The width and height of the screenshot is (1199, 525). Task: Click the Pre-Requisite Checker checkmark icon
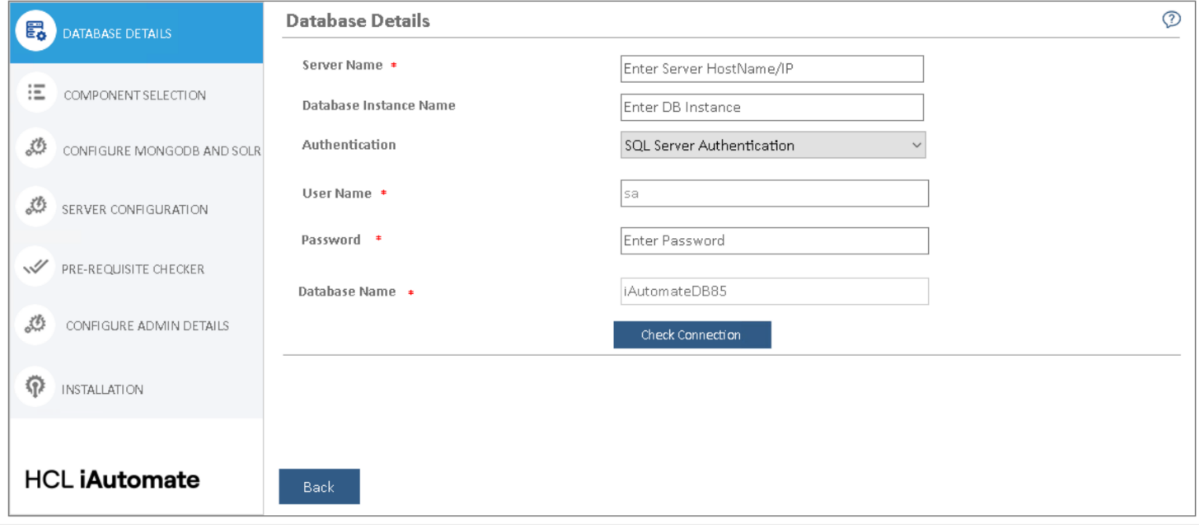click(36, 267)
